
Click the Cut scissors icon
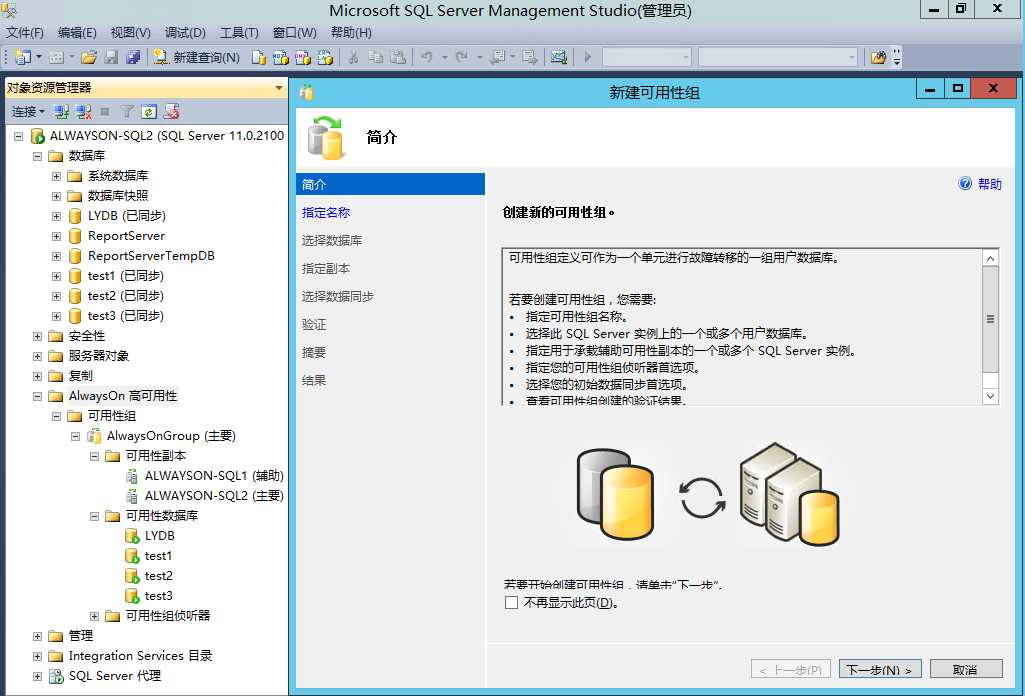click(353, 58)
